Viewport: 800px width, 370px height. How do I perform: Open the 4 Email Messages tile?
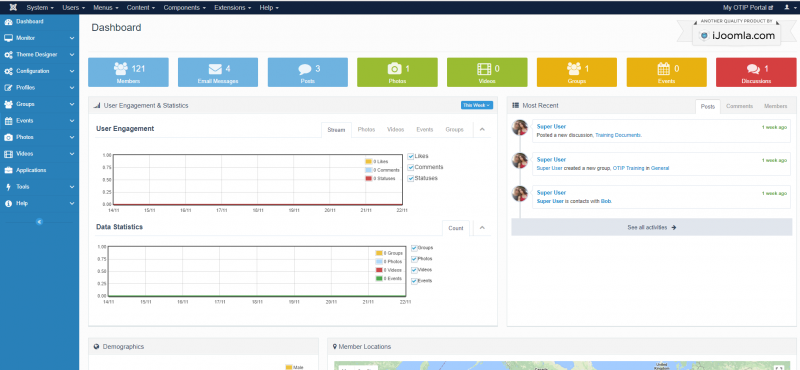218,72
